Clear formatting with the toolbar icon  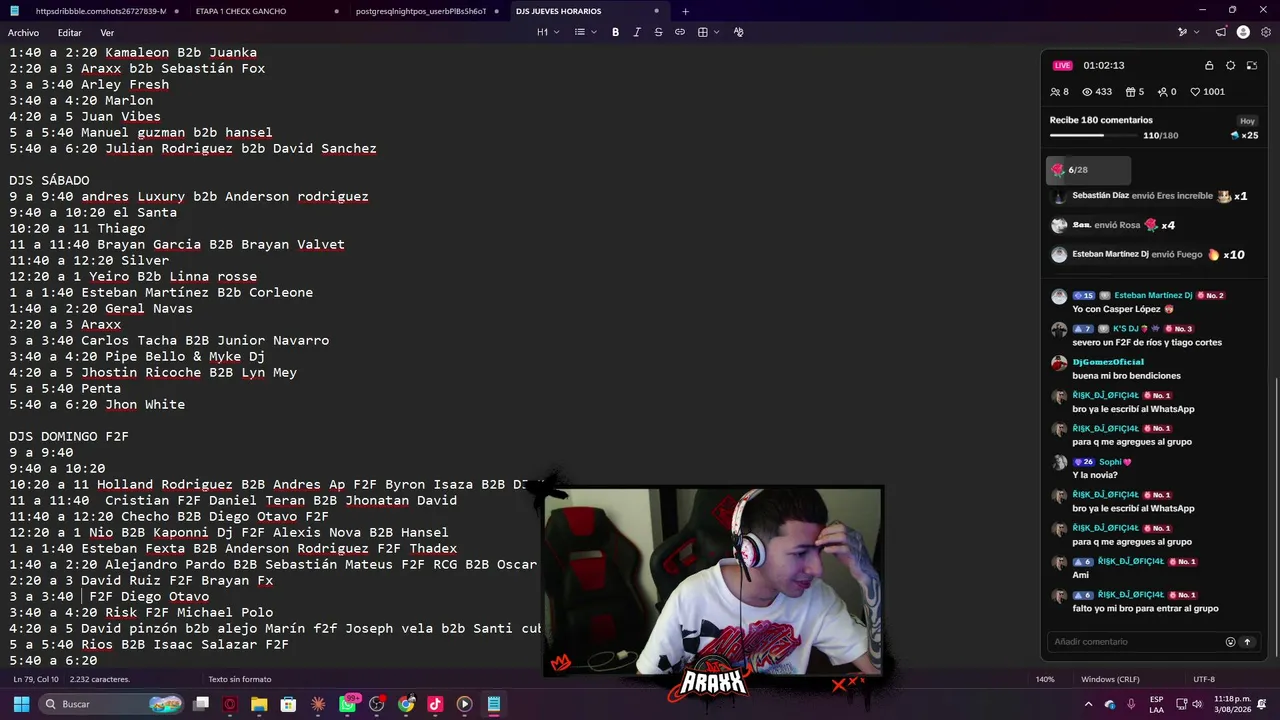pos(739,32)
